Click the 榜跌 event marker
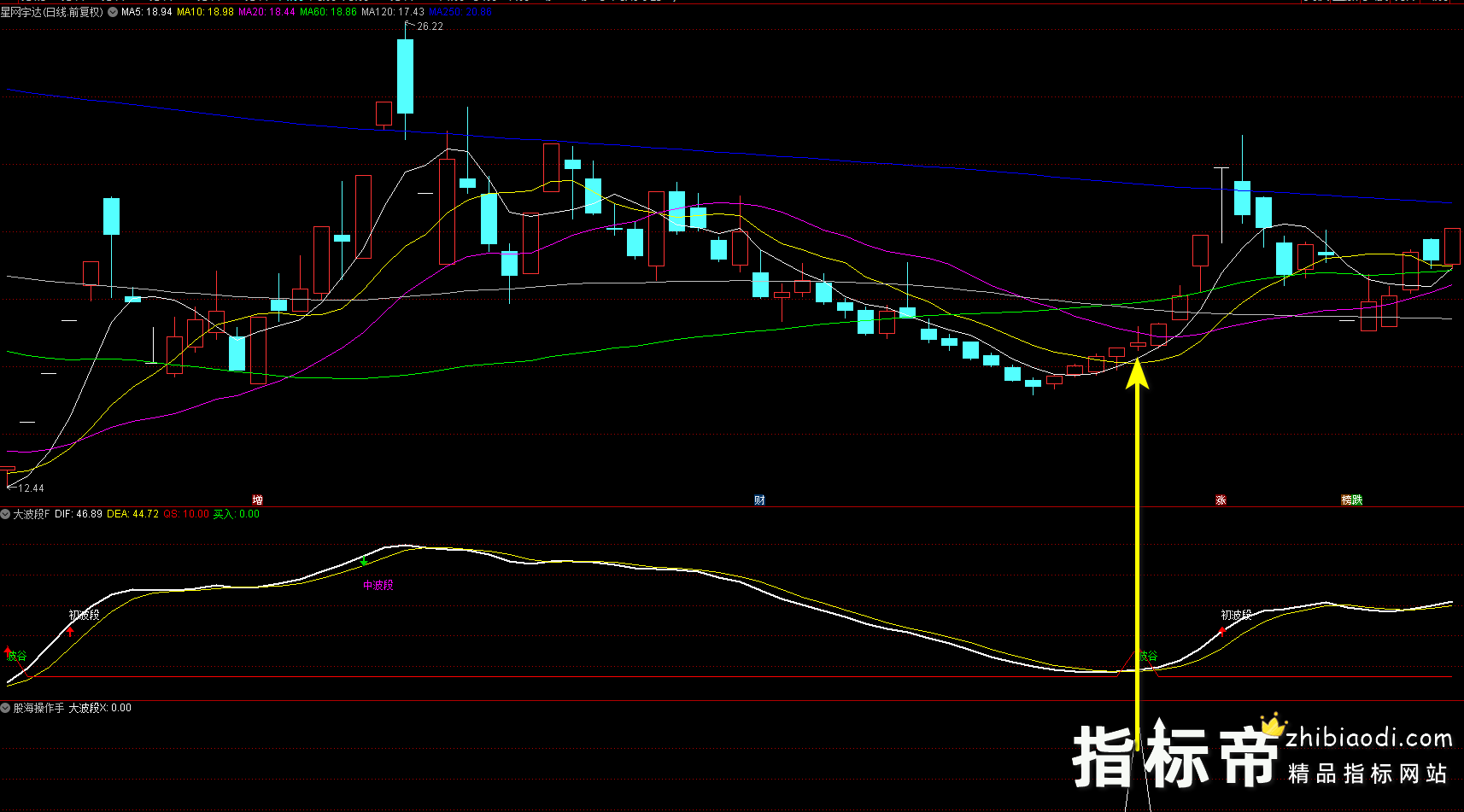This screenshot has height=812, width=1464. (x=1351, y=500)
